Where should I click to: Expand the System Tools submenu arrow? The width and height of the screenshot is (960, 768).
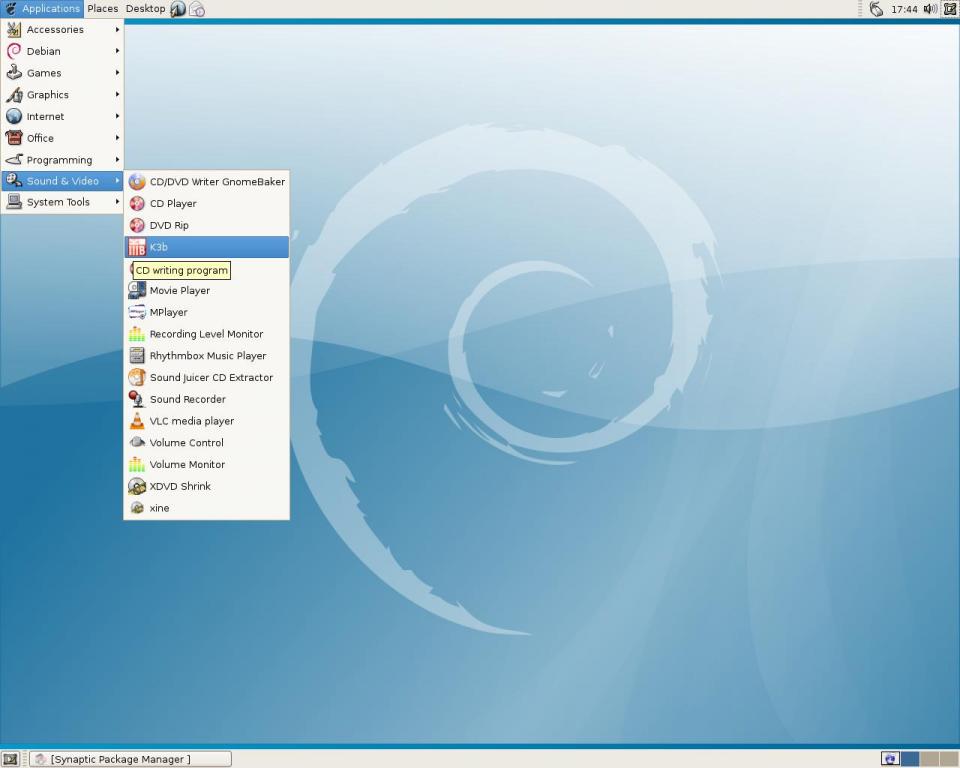[x=117, y=201]
